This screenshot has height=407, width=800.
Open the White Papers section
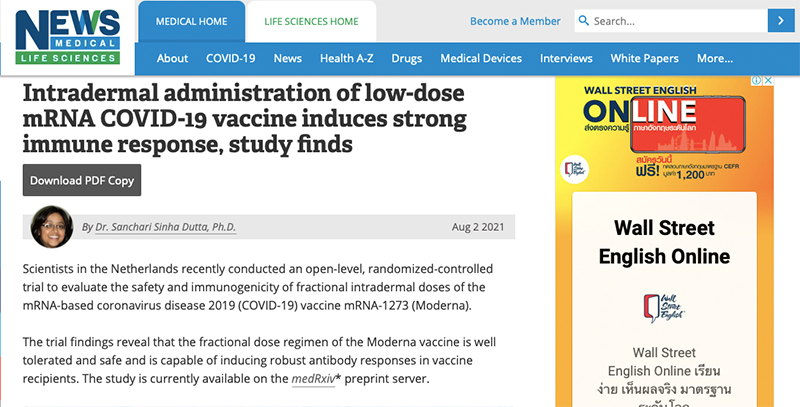pyautogui.click(x=645, y=58)
